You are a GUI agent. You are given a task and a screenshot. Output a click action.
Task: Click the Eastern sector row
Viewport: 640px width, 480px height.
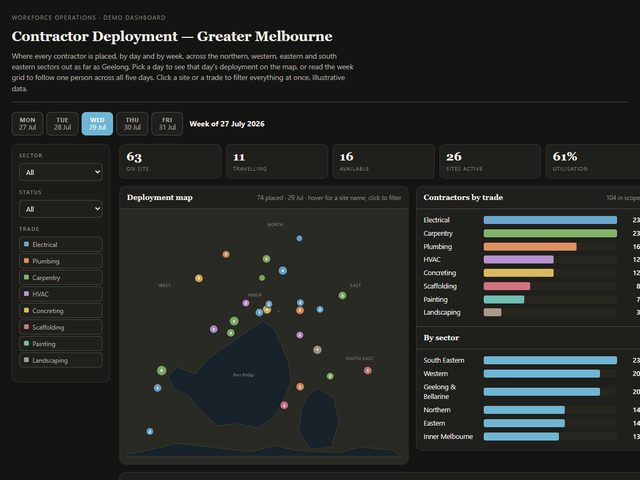pos(531,423)
